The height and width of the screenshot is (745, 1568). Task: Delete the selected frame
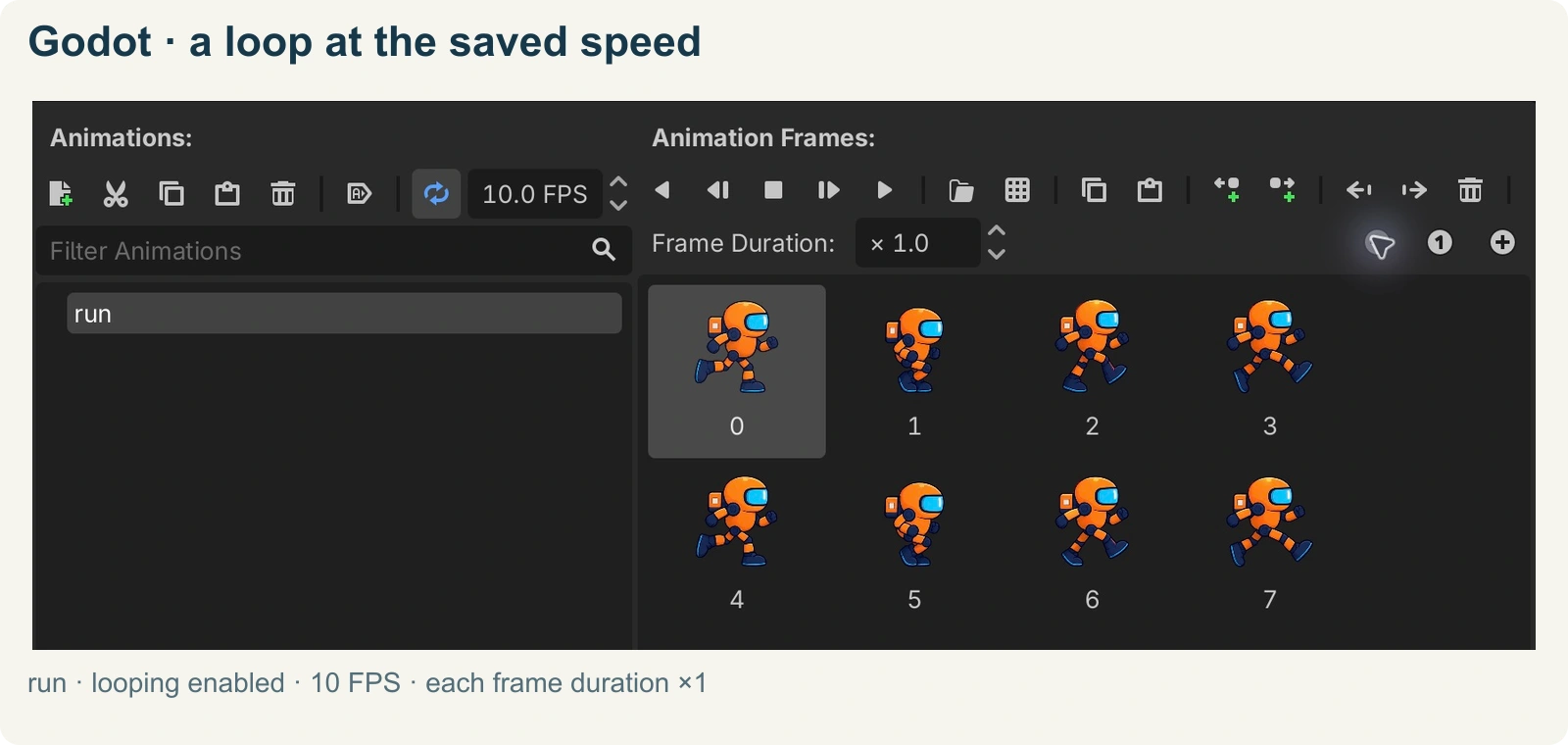(1470, 189)
